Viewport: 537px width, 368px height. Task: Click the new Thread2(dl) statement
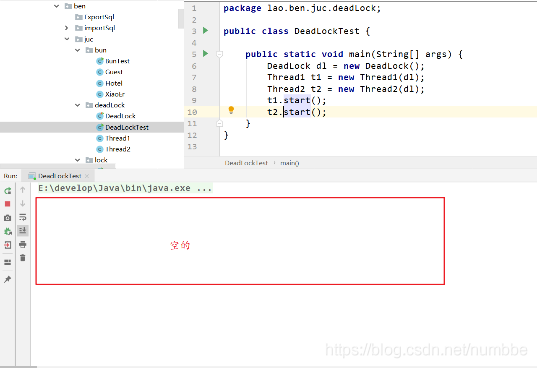pos(381,89)
